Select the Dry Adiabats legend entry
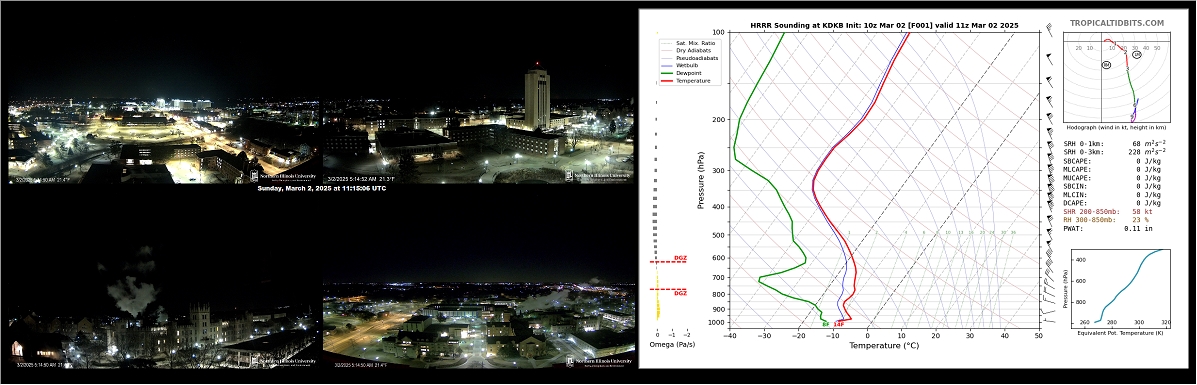Screen dimensions: 1197x385 click(691, 50)
